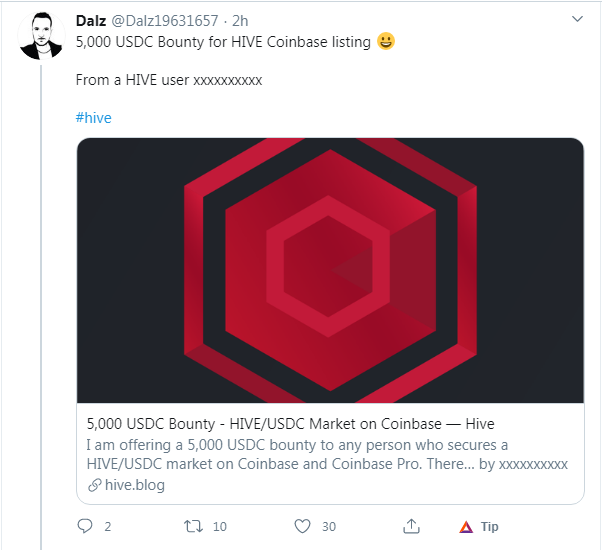Click the Tip button label
602x550 pixels.
(x=490, y=527)
